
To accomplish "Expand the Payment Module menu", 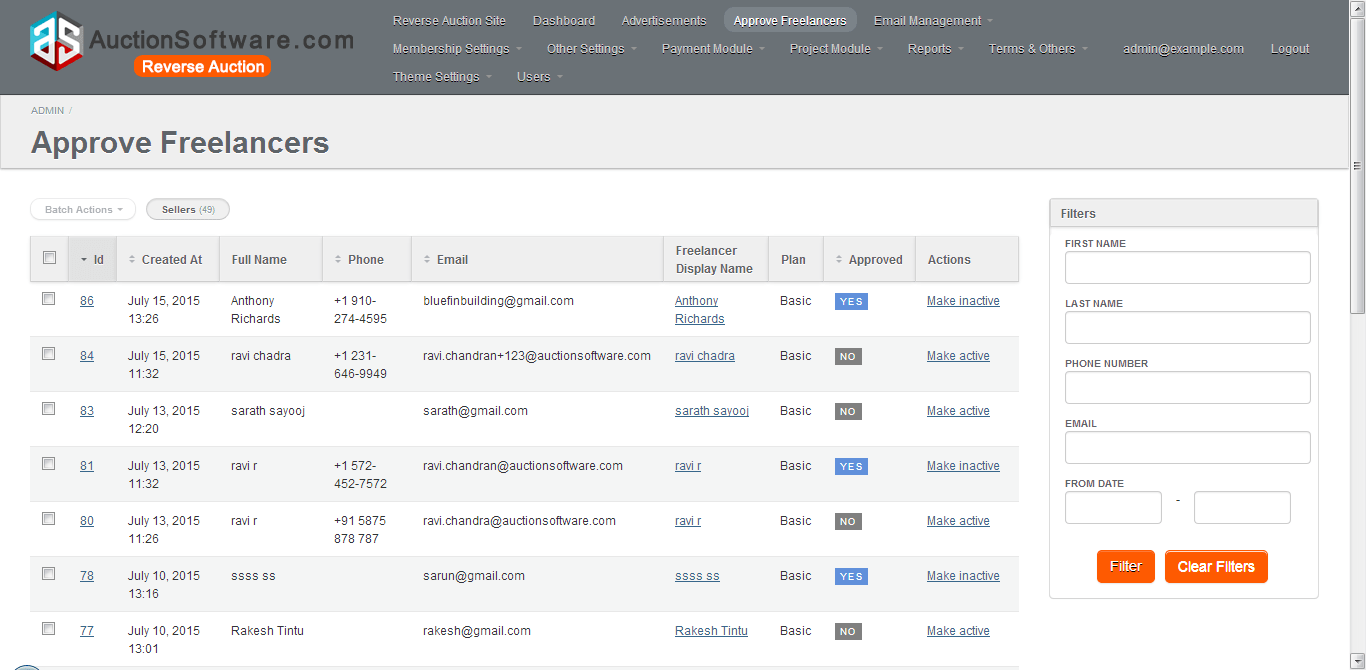I will (713, 48).
